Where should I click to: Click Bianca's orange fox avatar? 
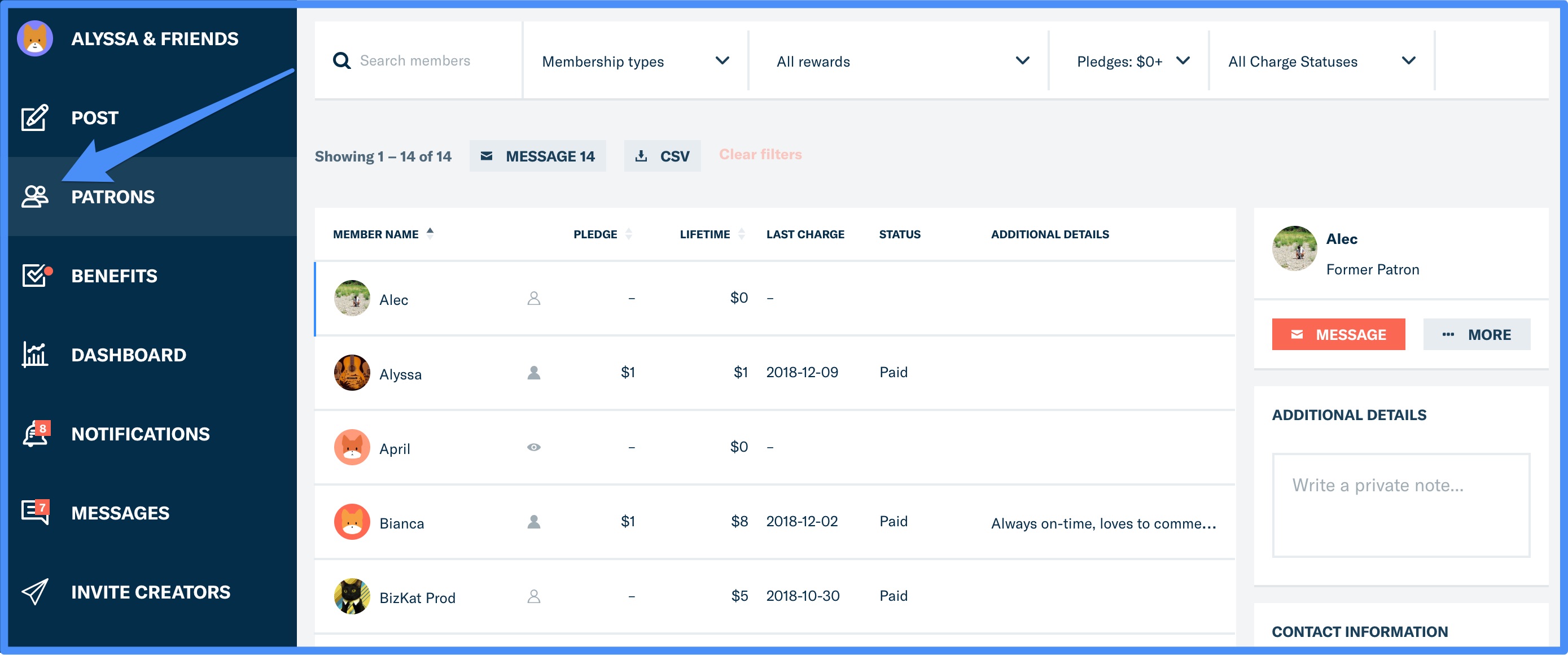pos(352,522)
